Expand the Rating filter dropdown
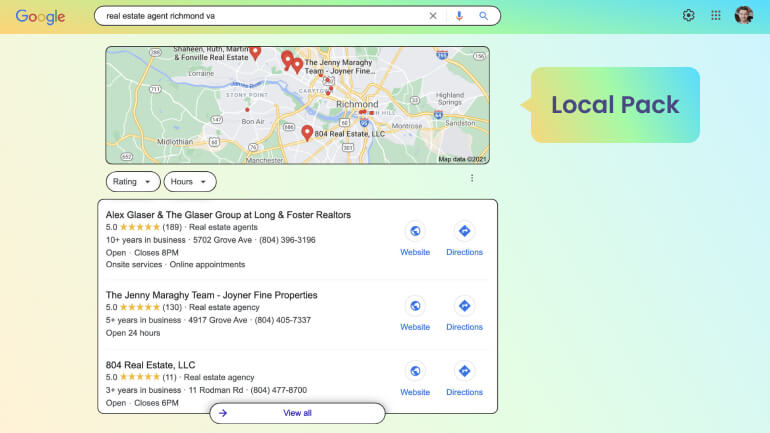The width and height of the screenshot is (770, 433). 133,182
